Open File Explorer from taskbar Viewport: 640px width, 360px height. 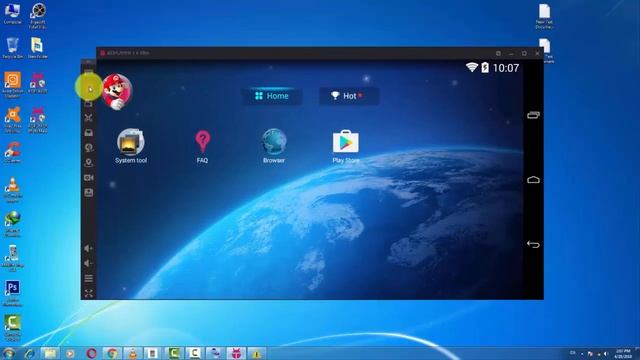50,353
